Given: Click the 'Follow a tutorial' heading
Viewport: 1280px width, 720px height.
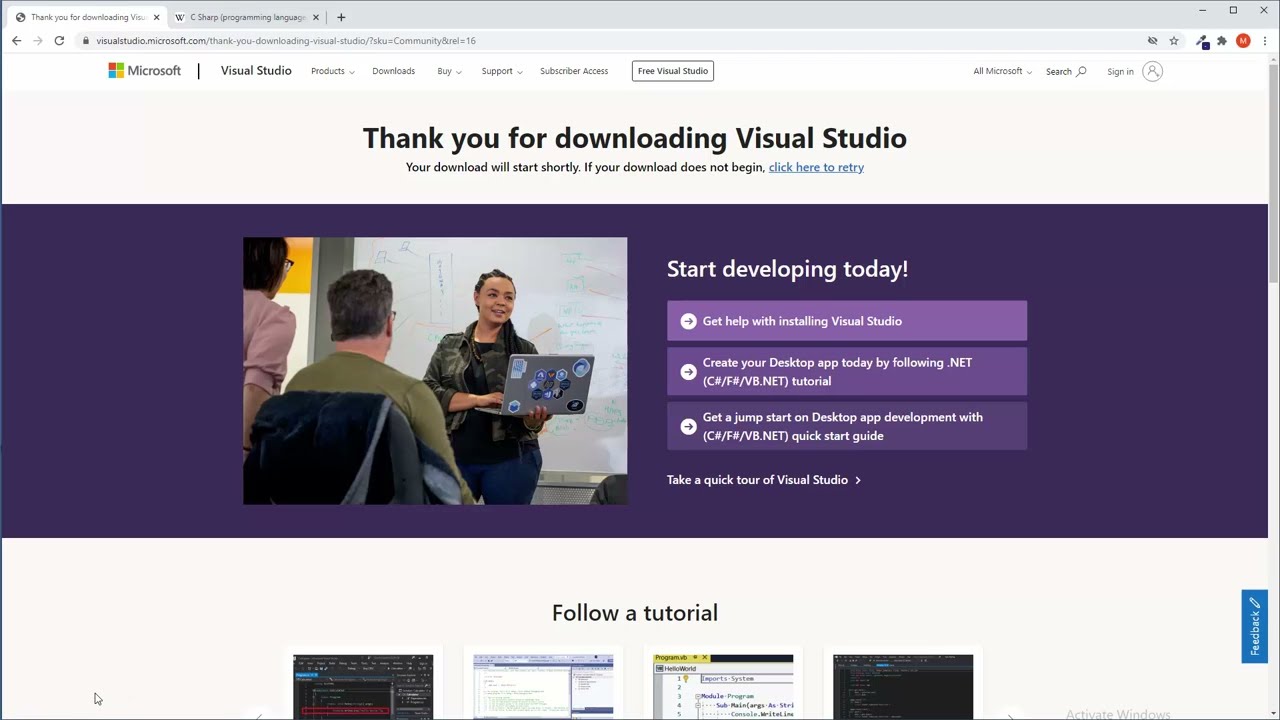Looking at the screenshot, I should pos(635,613).
